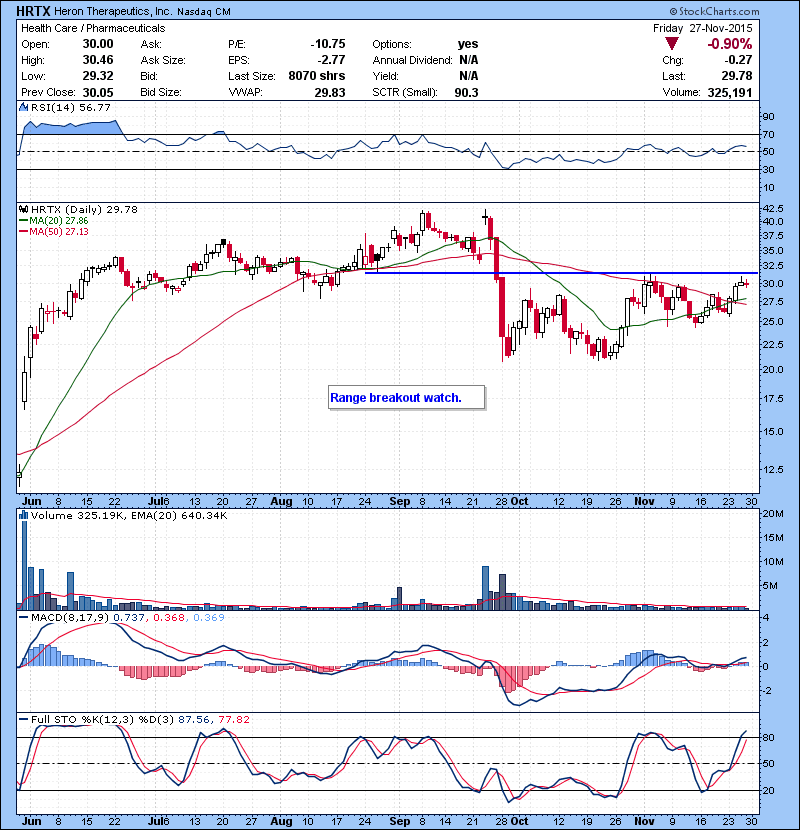Screen dimensions: 800x830
Task: Click the Heron Therapeutics, Inc. company name
Action: (x=113, y=12)
